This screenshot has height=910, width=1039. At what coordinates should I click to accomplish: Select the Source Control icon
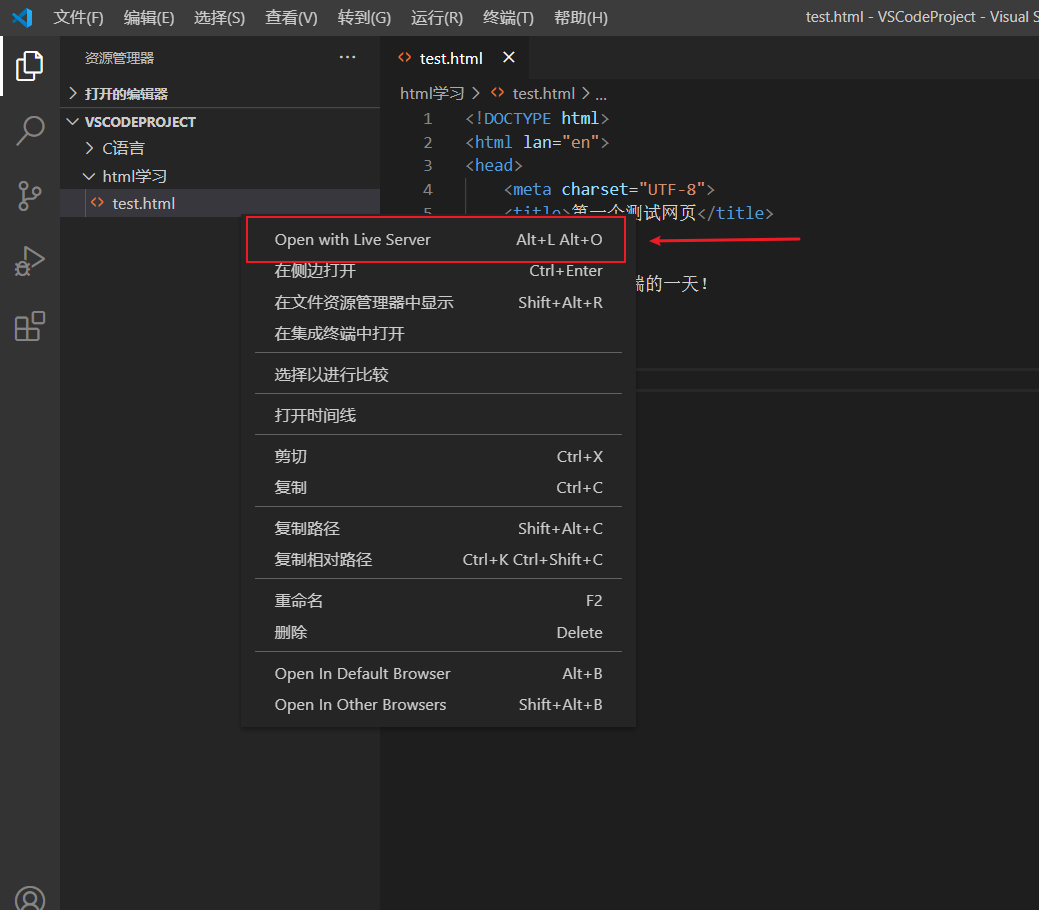point(30,196)
